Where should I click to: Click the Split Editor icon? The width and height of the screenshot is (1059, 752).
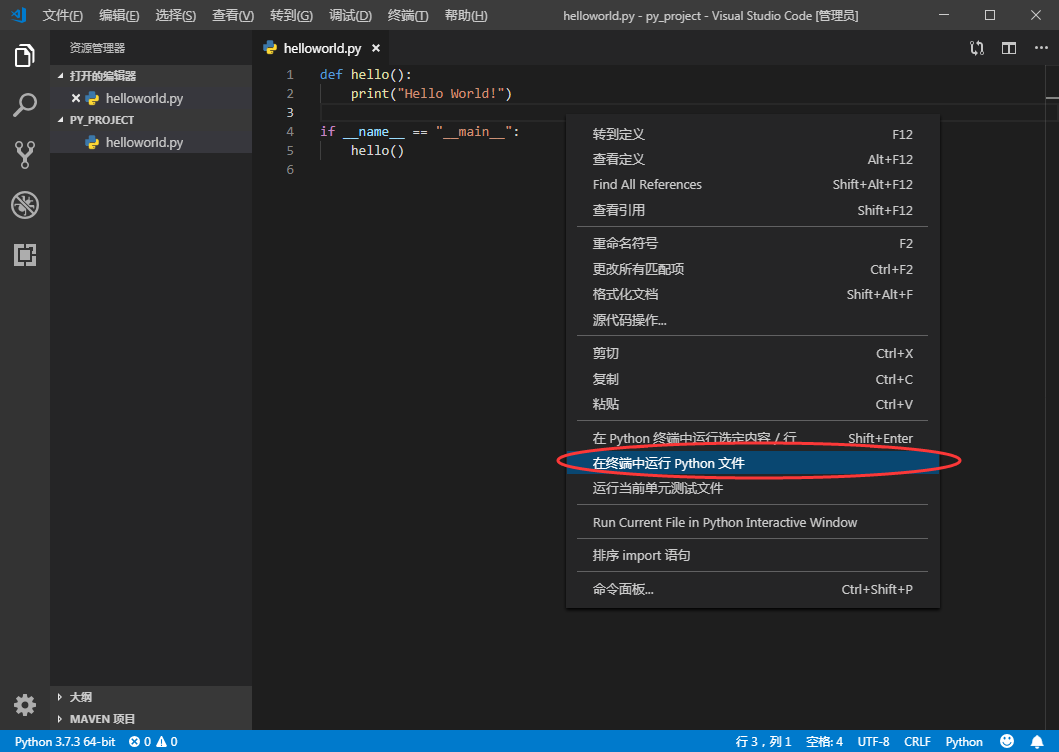1008,48
